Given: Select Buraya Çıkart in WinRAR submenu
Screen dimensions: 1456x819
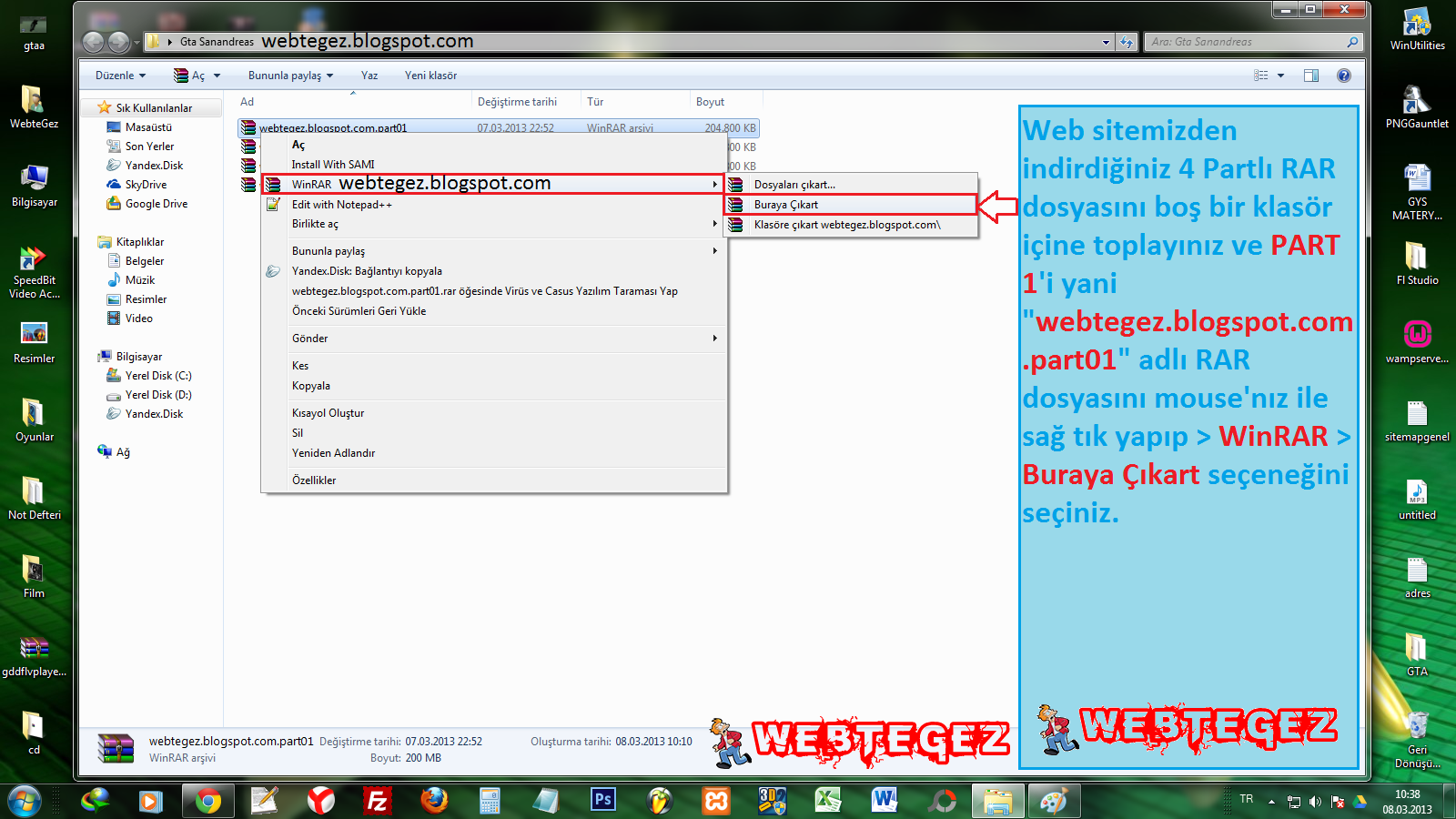Looking at the screenshot, I should pyautogui.click(x=851, y=205).
